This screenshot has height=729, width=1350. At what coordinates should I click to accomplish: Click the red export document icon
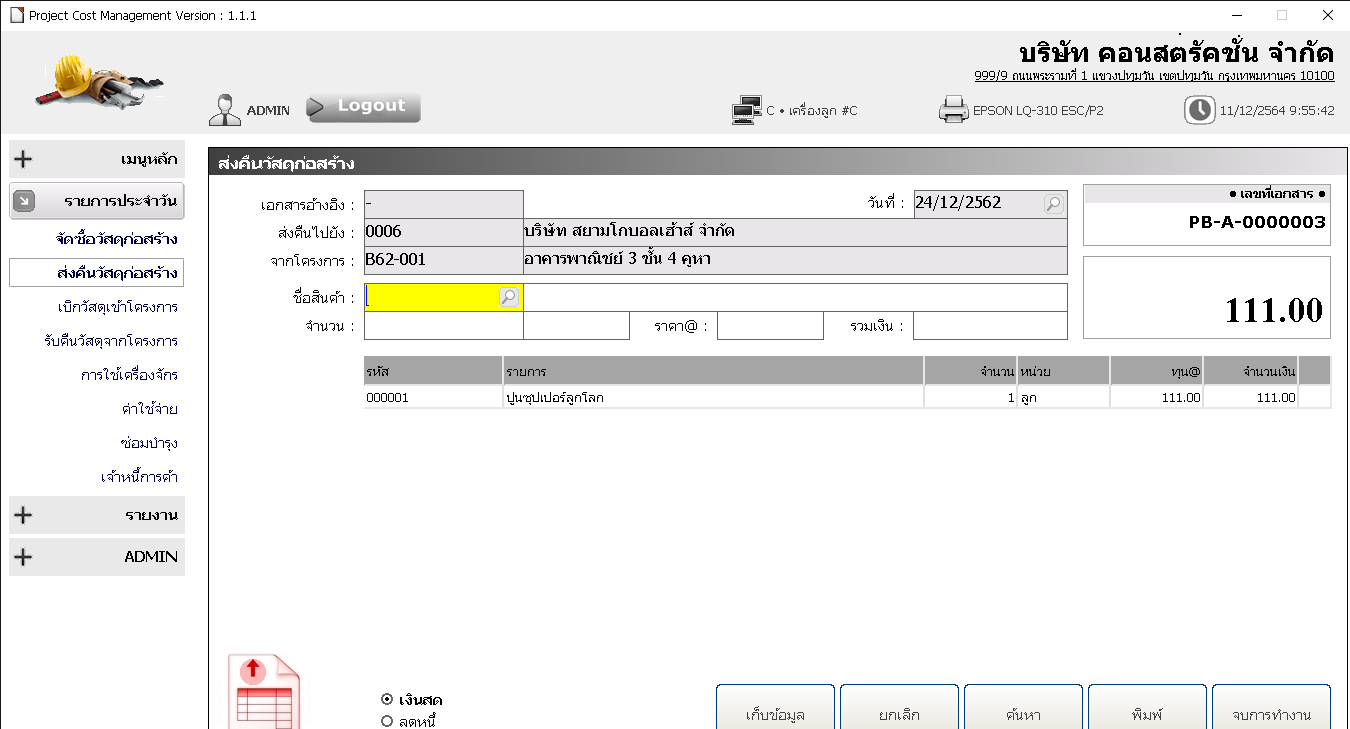click(x=265, y=692)
